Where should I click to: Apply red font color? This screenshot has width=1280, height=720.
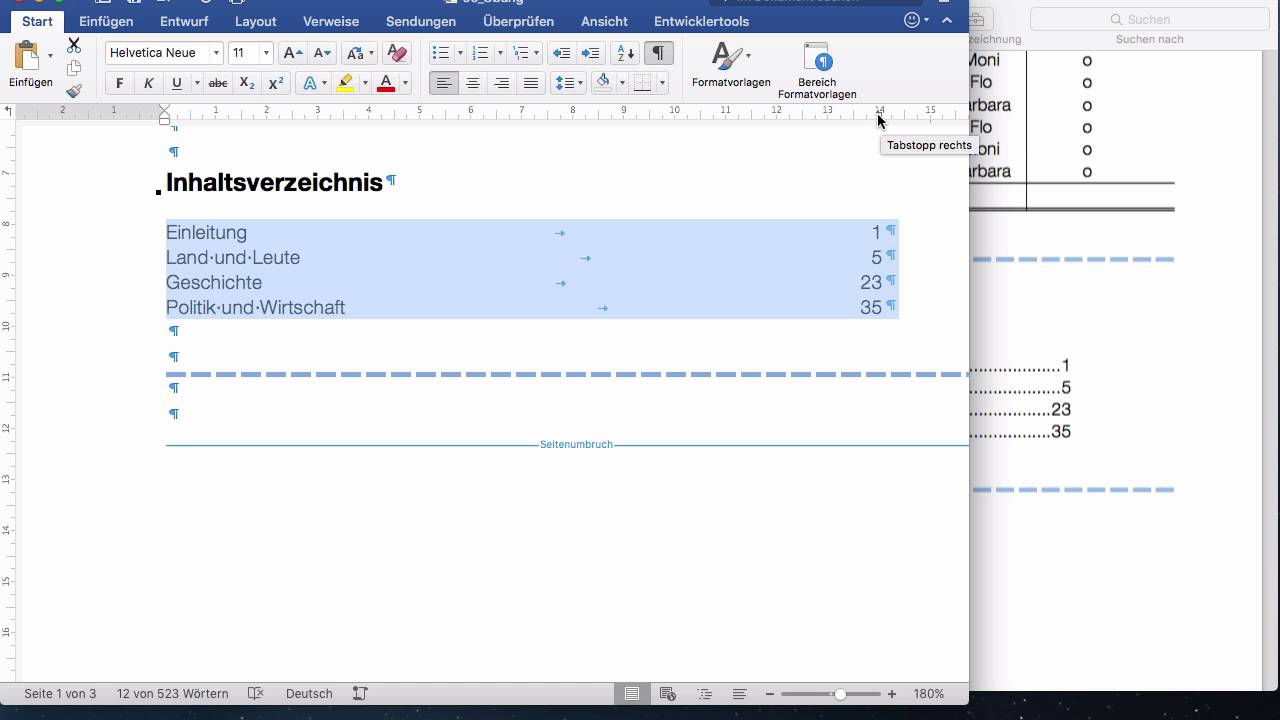pyautogui.click(x=386, y=83)
